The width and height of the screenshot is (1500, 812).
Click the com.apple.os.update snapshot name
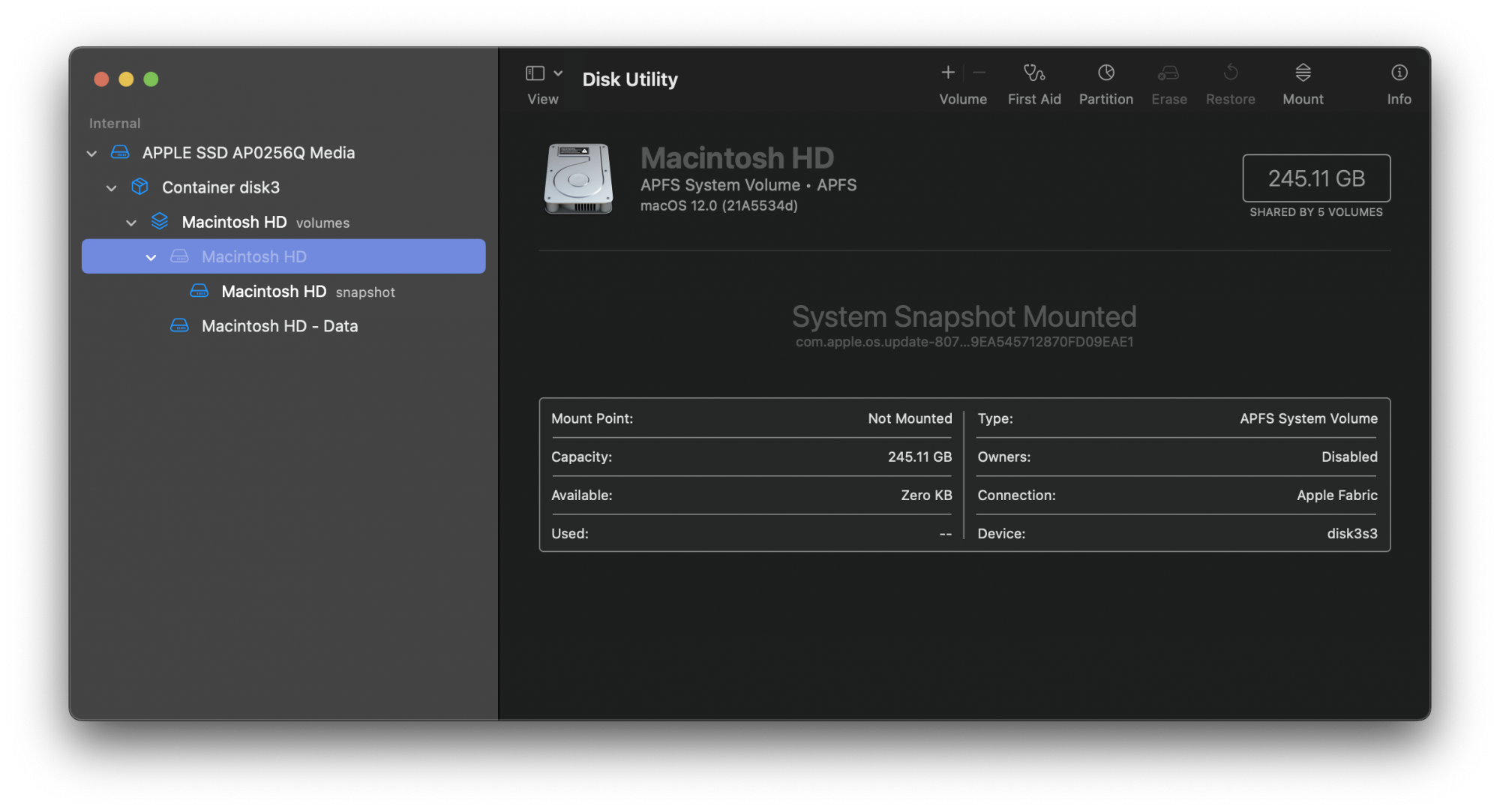pyautogui.click(x=964, y=342)
